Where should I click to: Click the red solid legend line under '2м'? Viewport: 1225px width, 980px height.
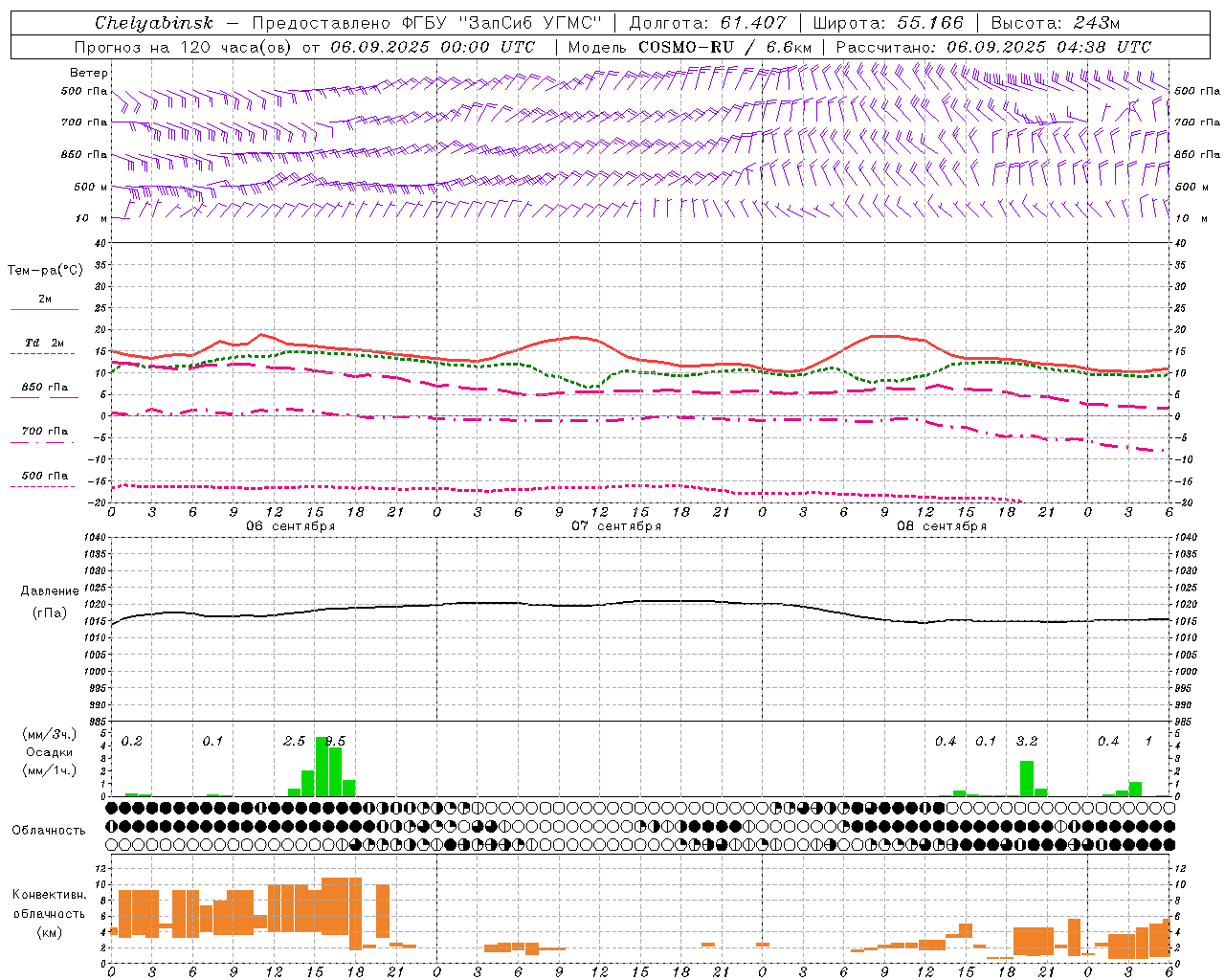(44, 310)
